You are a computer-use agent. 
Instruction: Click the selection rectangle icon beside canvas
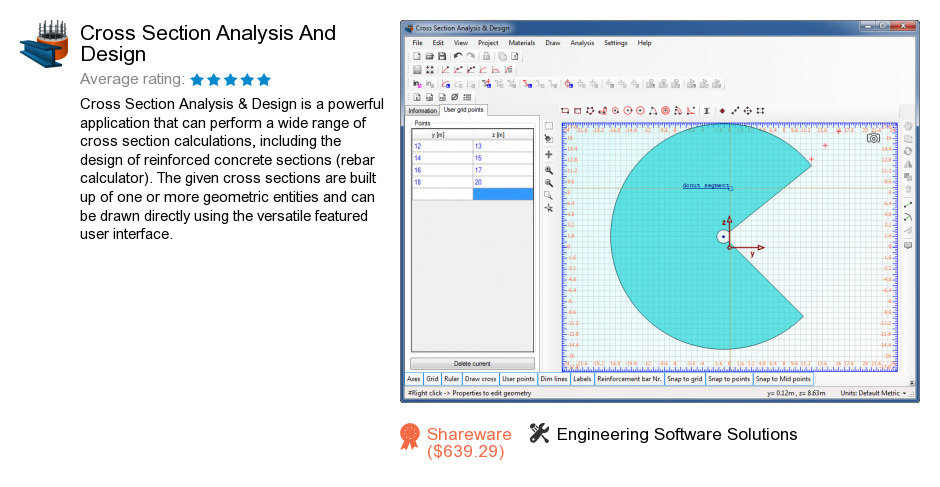(x=549, y=127)
